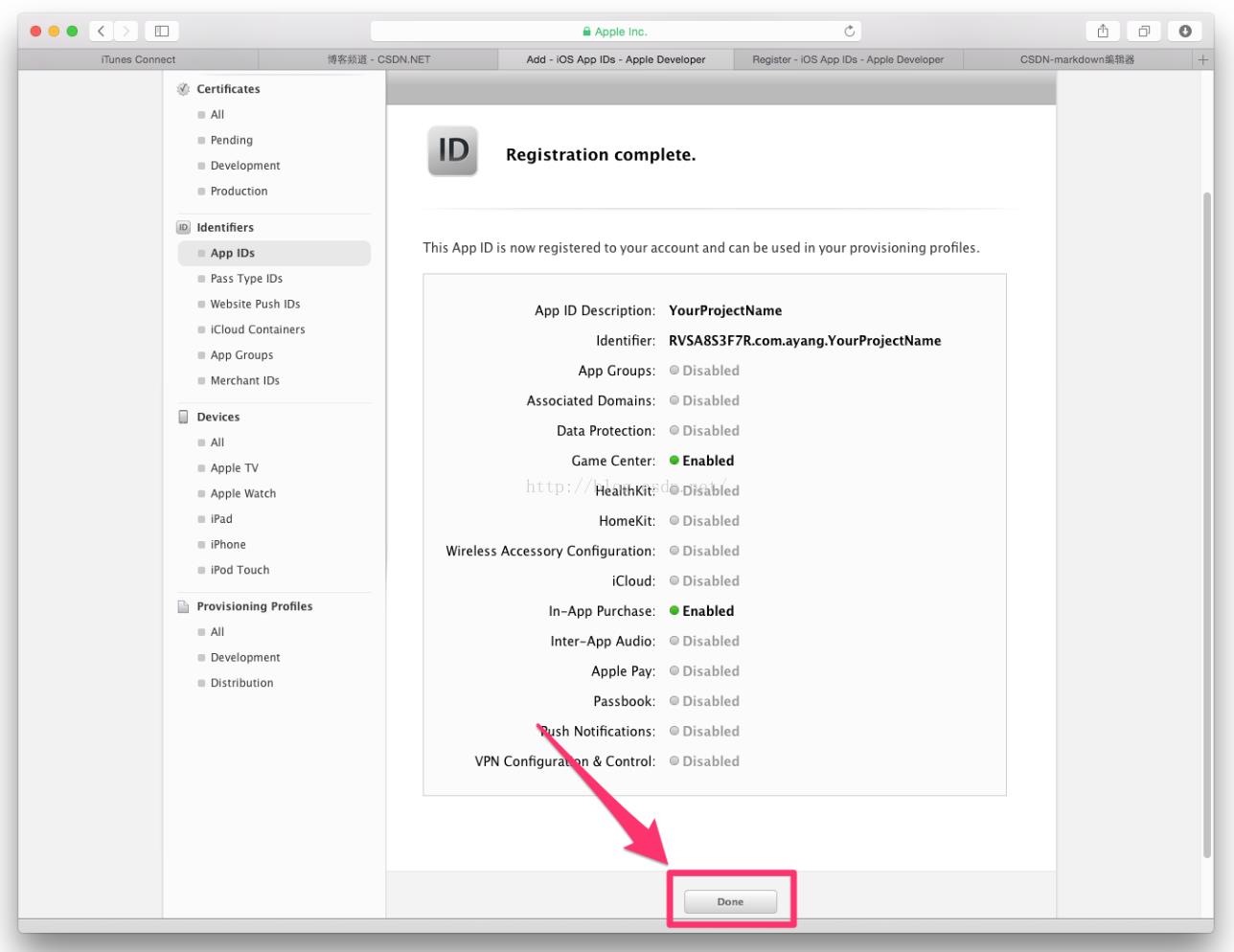Toggle the Safari sidebar button

pyautogui.click(x=162, y=31)
